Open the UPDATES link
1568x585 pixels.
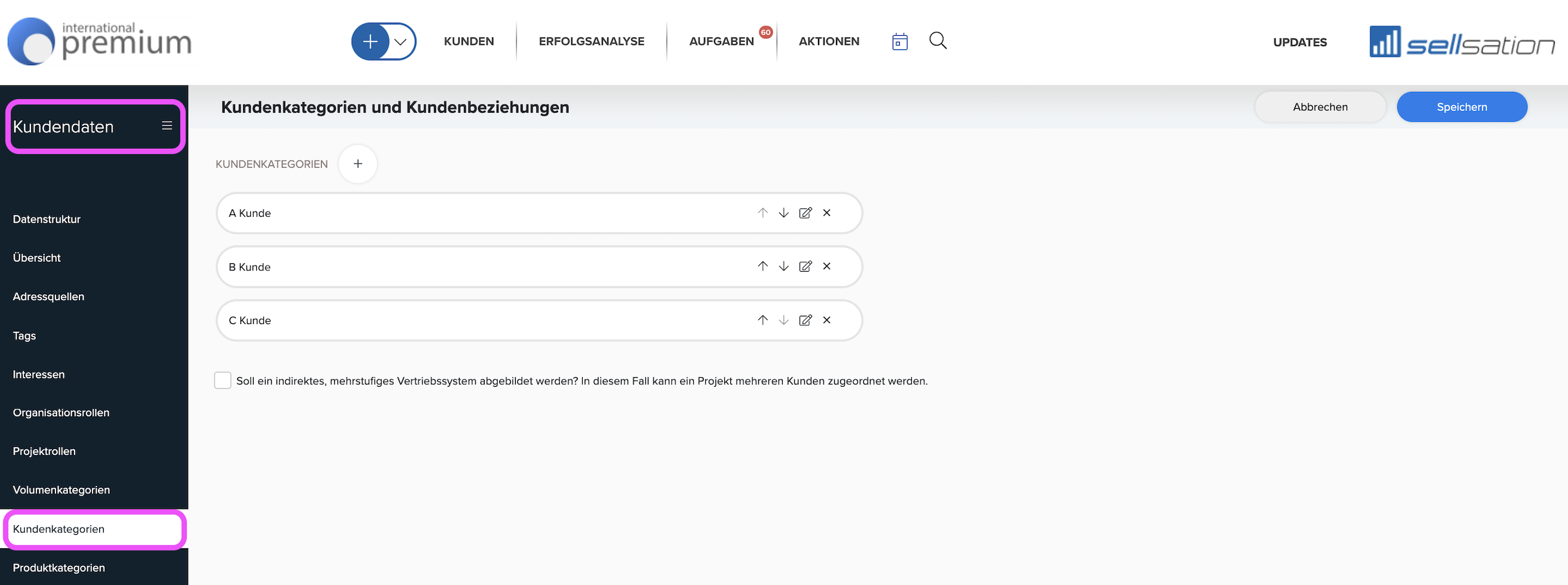(1299, 42)
